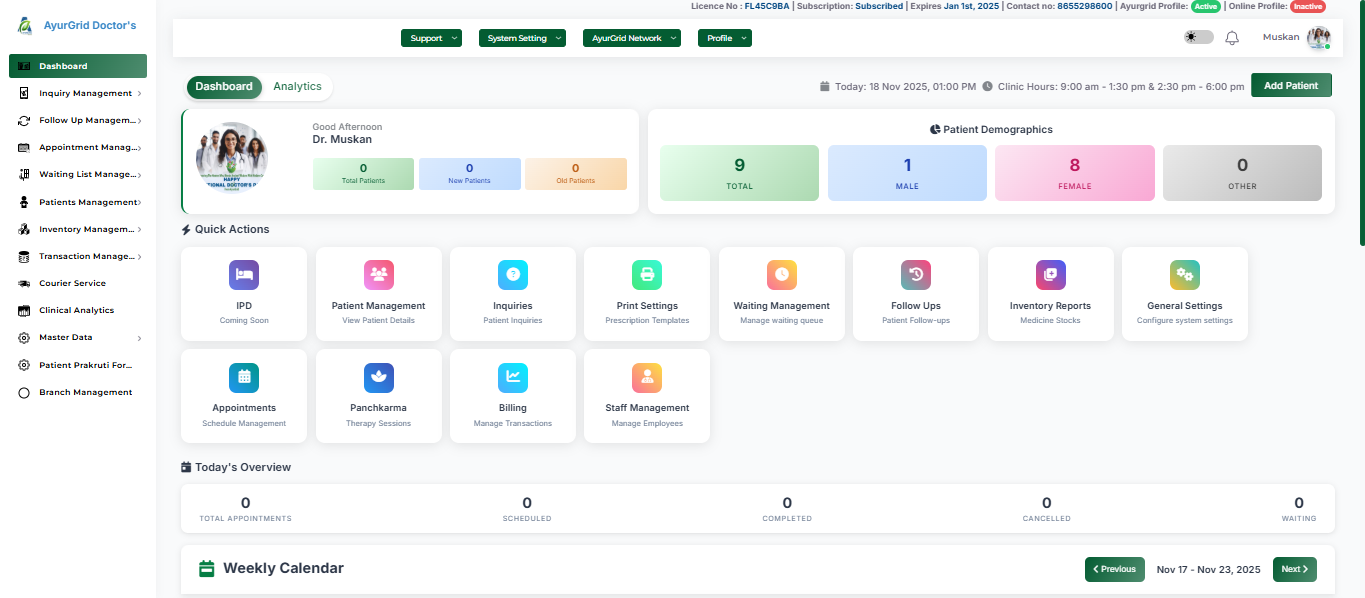Open the Inquiries quick action icon

coord(512,274)
